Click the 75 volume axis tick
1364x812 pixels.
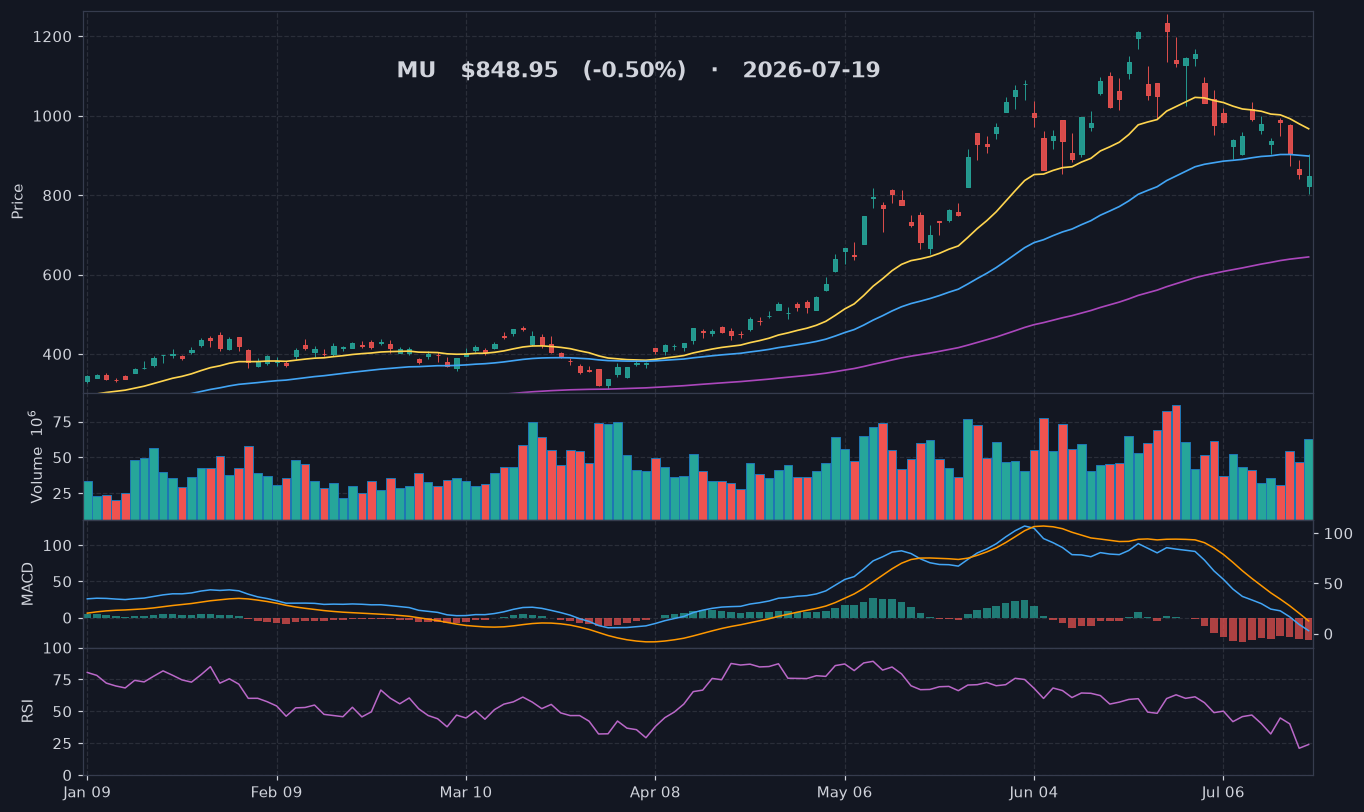click(x=63, y=423)
